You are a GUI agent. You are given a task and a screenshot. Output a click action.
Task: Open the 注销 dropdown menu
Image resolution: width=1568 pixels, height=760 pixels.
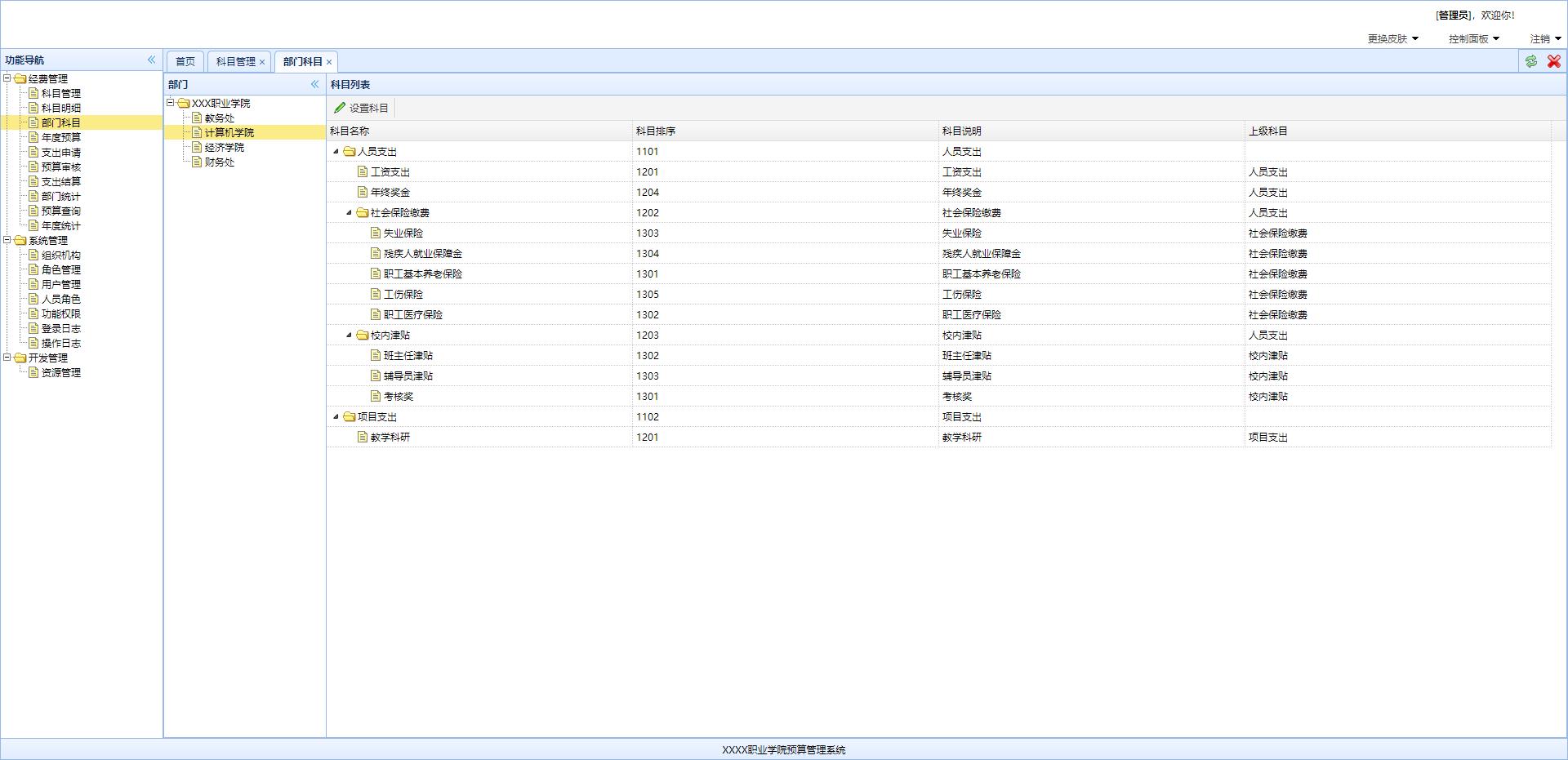point(1545,38)
